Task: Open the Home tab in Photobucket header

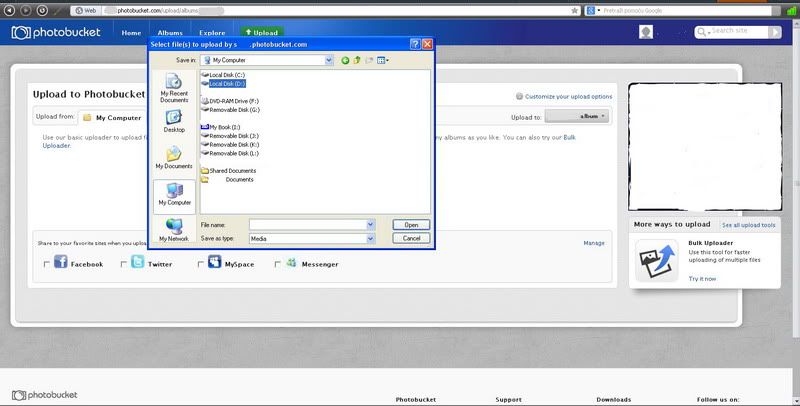Action: [131, 33]
